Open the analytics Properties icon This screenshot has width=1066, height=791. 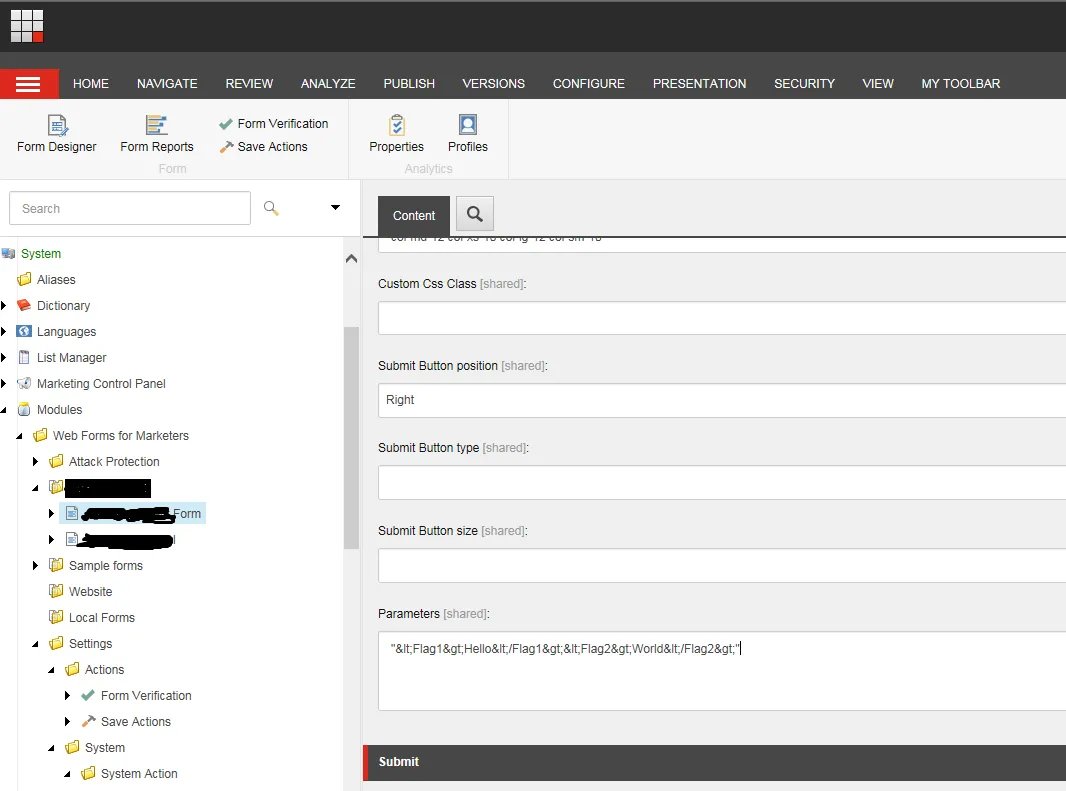(x=396, y=134)
